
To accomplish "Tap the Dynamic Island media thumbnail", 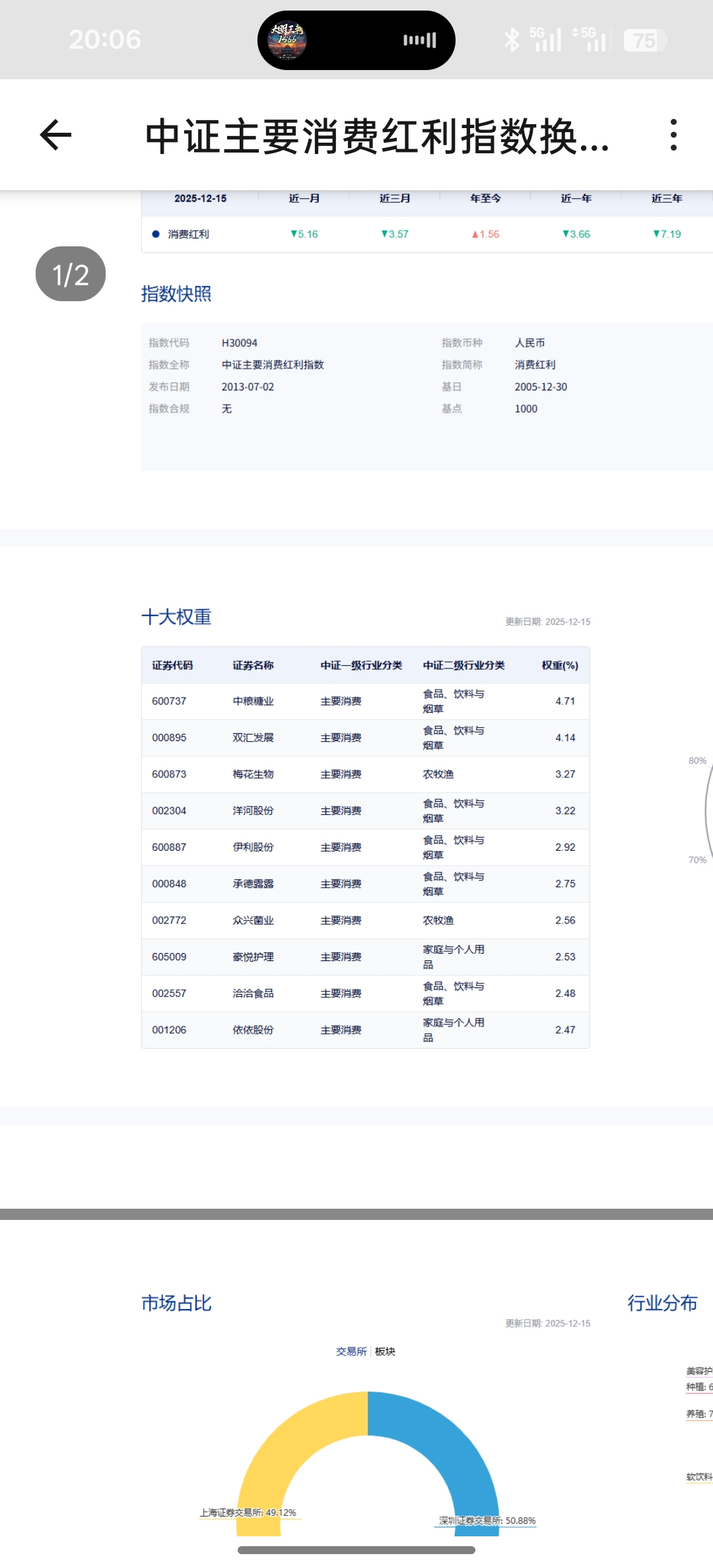I will point(287,40).
